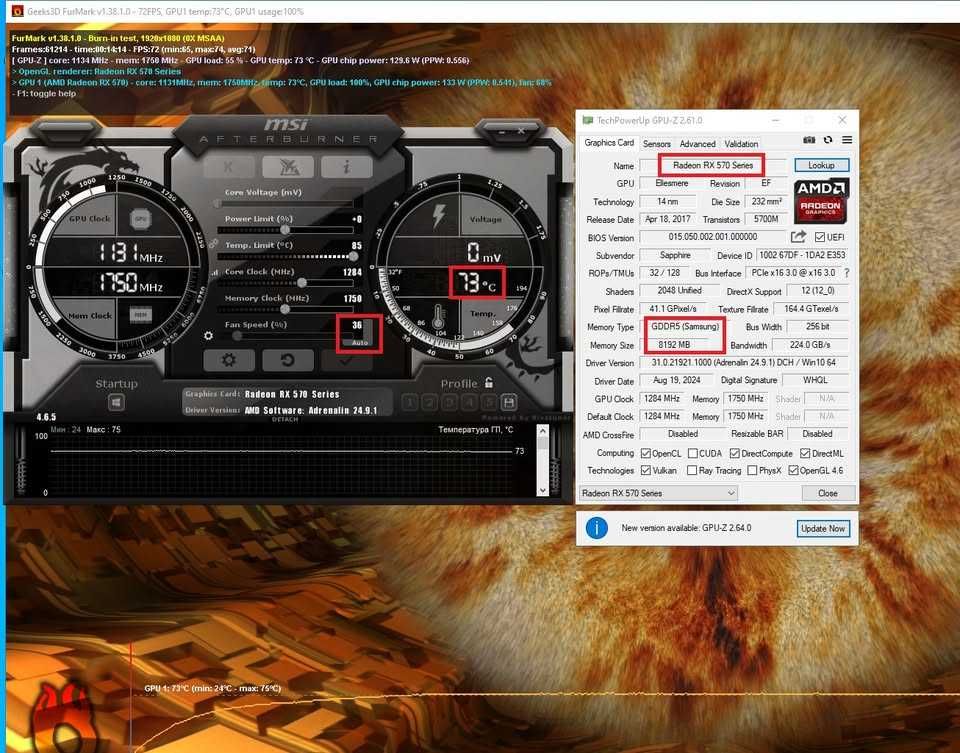Click the Lookup button in GPU-Z
960x753 pixels.
point(822,165)
